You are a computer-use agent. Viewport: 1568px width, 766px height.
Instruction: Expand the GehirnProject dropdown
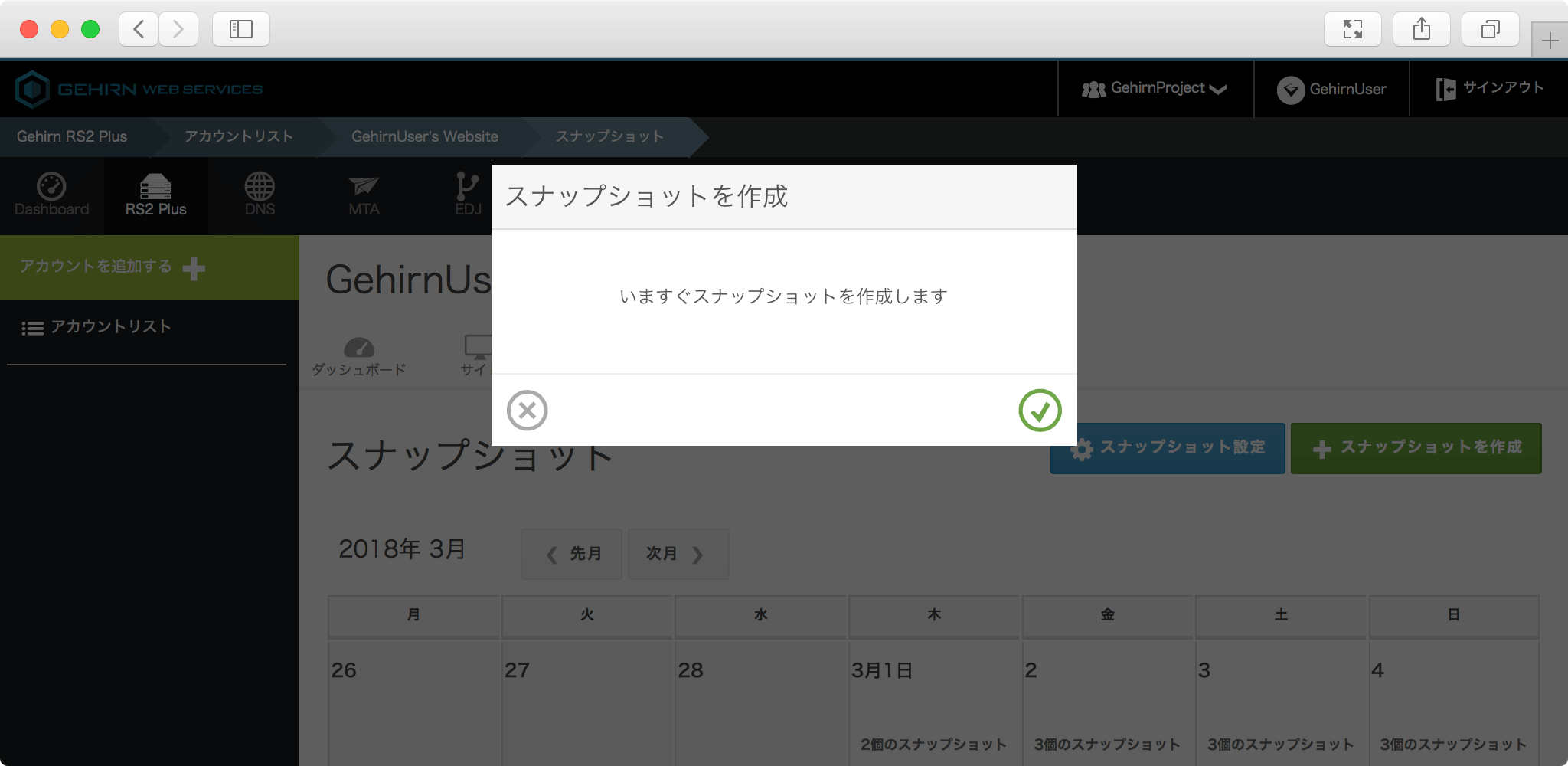pos(1155,89)
